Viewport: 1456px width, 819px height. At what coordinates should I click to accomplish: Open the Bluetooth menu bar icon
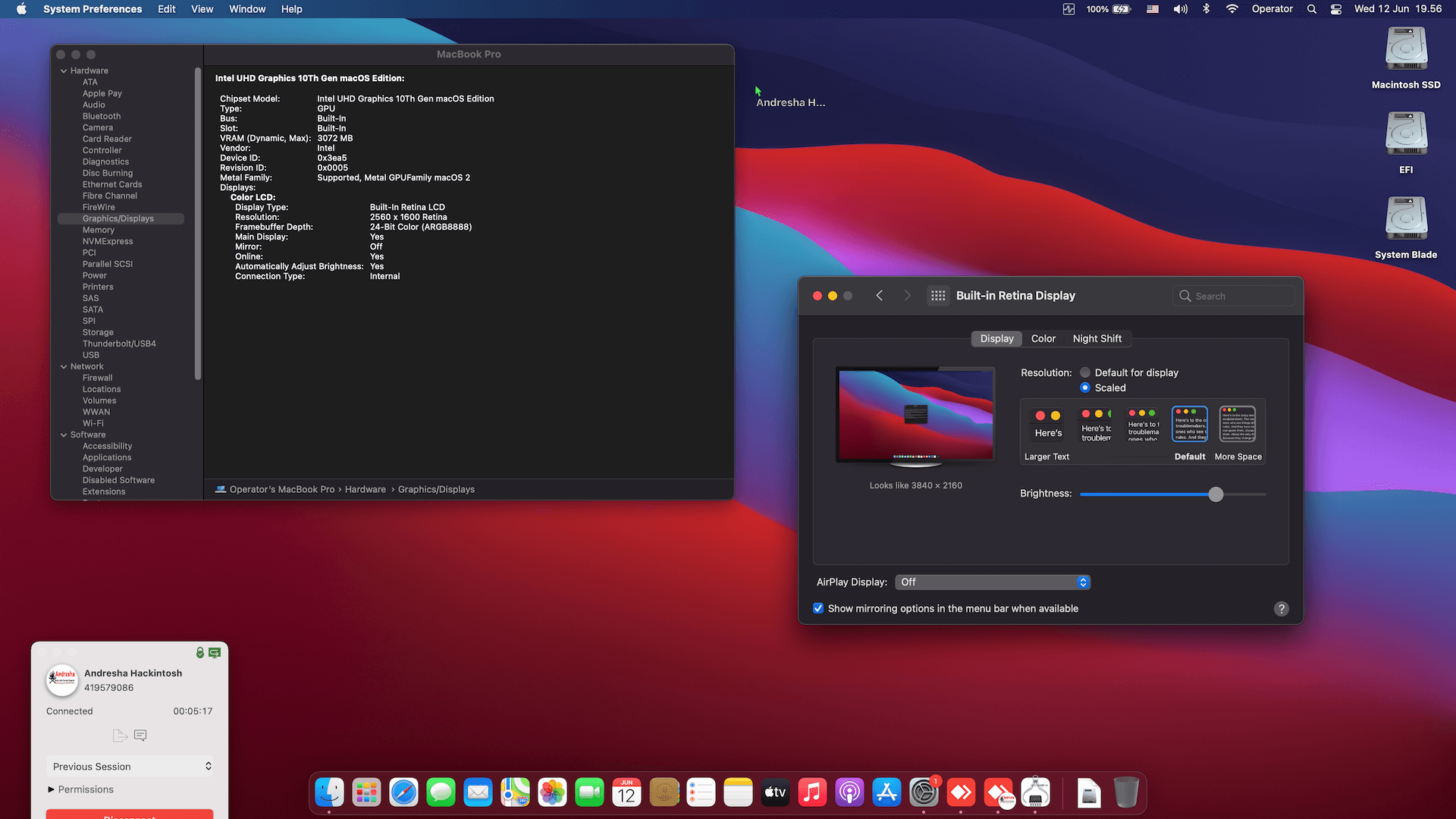click(1207, 9)
